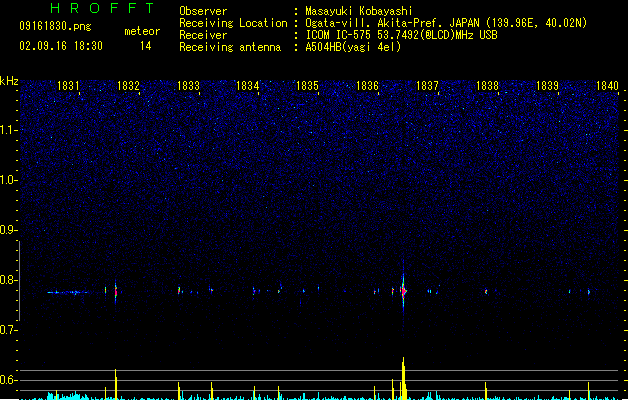The width and height of the screenshot is (629, 400).
Task: Click the 1836 time axis marker
Action: [367, 86]
